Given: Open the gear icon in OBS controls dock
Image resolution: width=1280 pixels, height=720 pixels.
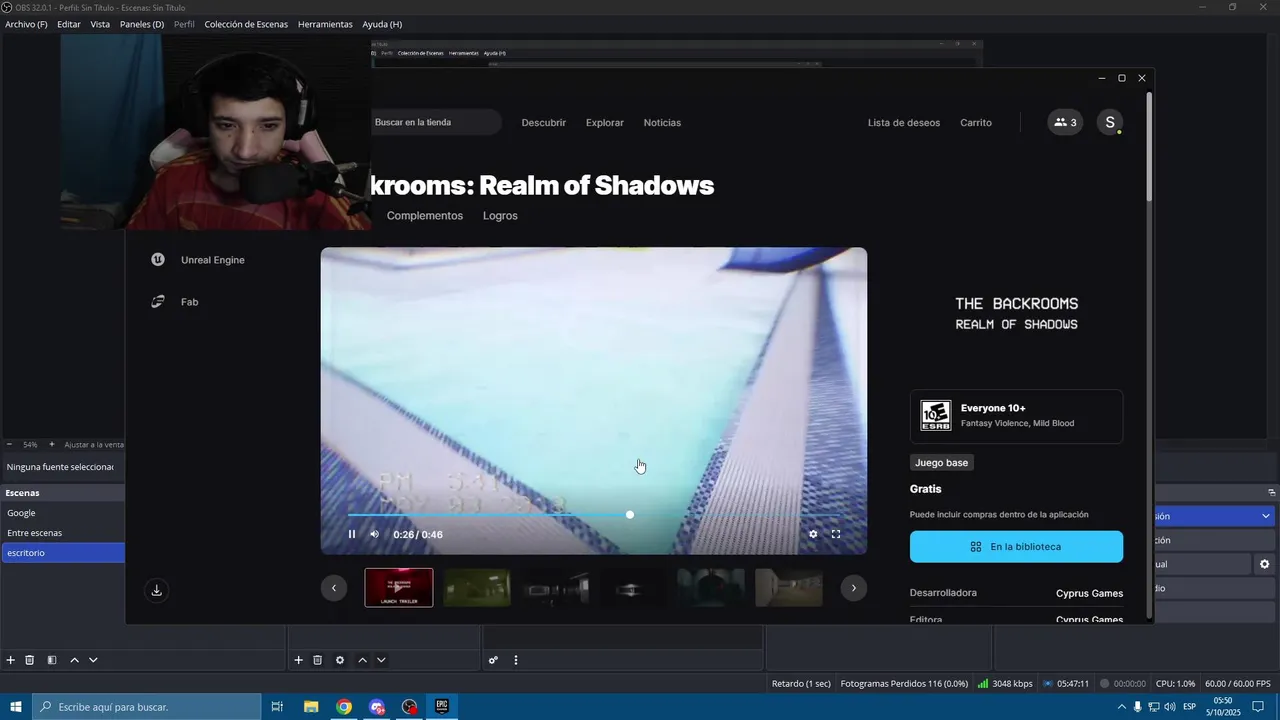Looking at the screenshot, I should (x=1265, y=564).
